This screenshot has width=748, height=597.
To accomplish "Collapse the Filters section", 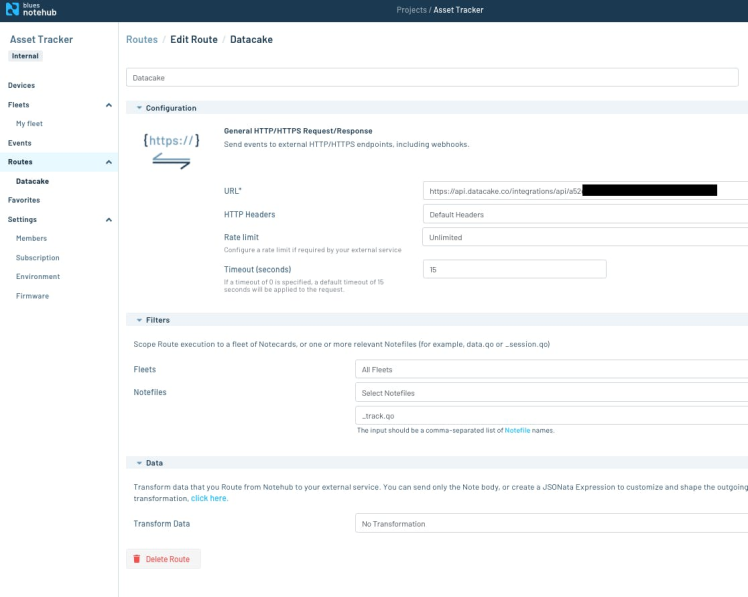I will [139, 320].
